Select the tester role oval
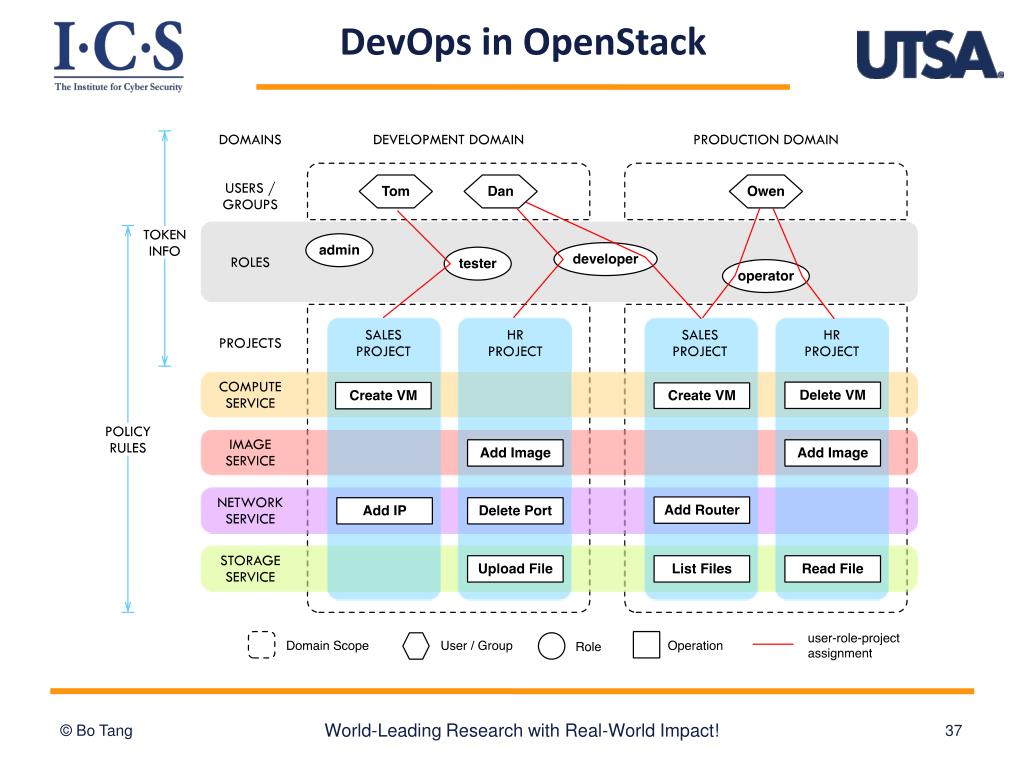The height and width of the screenshot is (767, 1023). (x=478, y=263)
